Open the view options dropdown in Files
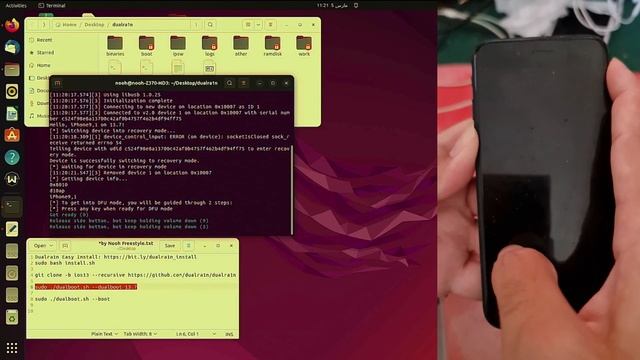This screenshot has width=640, height=360. pos(258,25)
